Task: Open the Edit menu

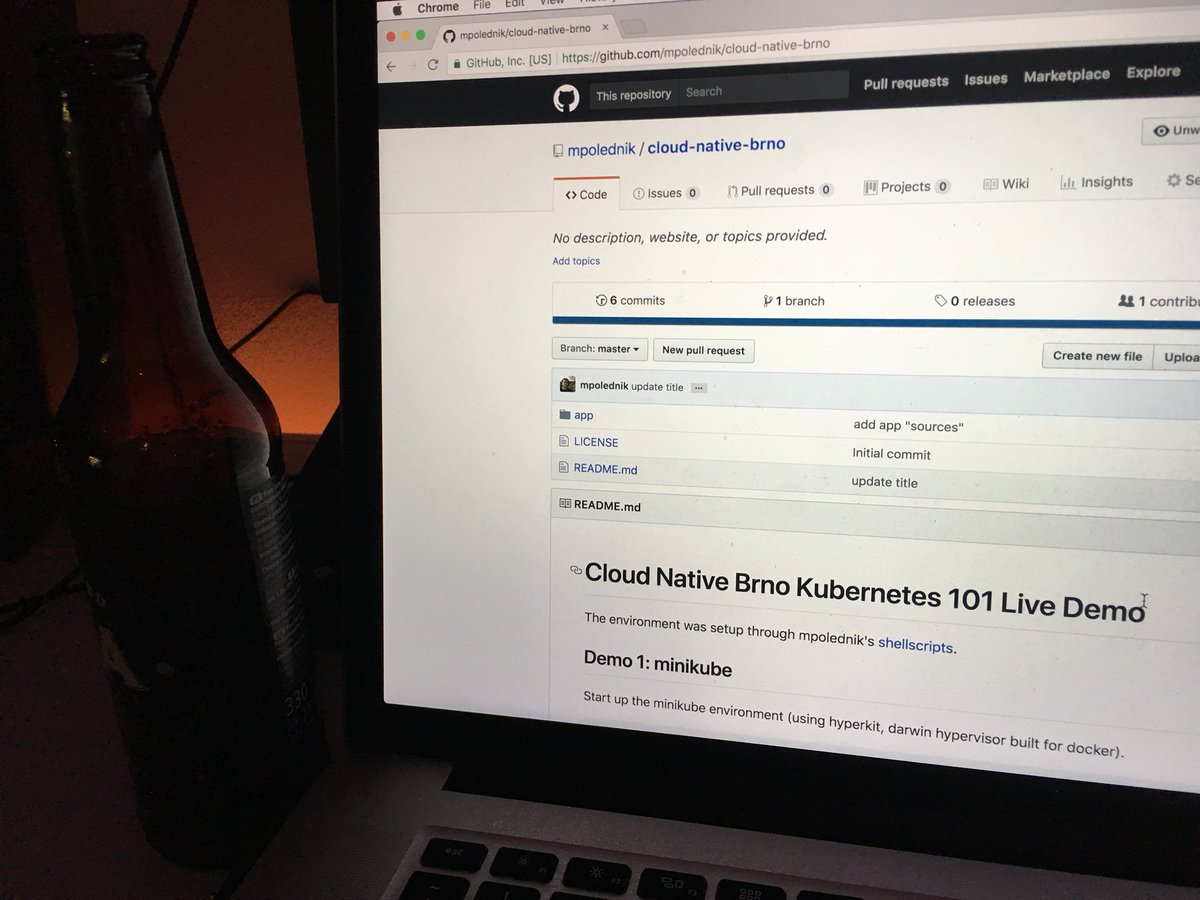Action: [515, 4]
